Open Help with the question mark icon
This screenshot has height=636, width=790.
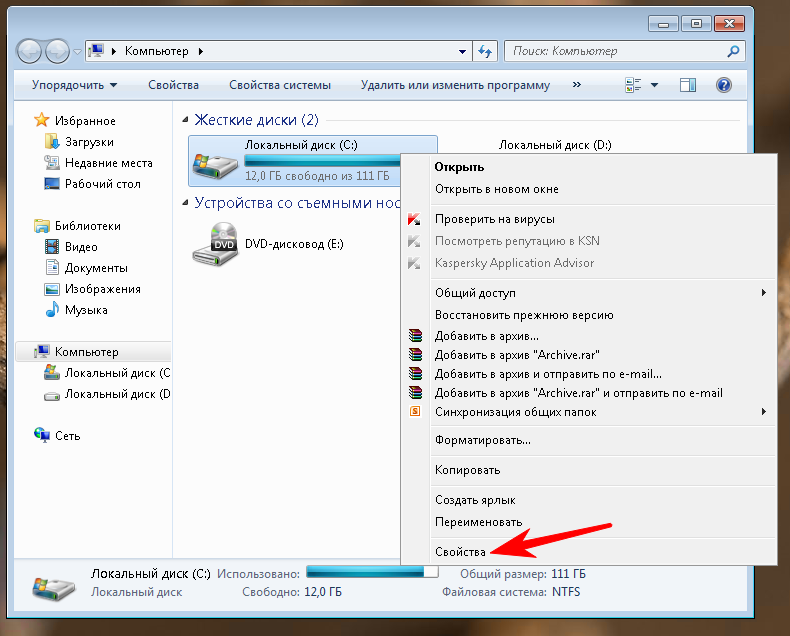coord(723,85)
